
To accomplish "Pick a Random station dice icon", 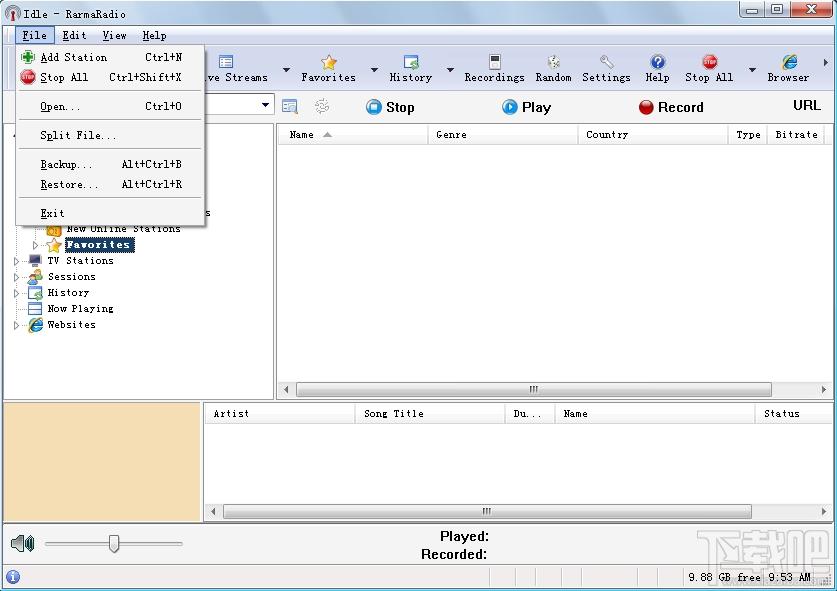I will (x=554, y=62).
